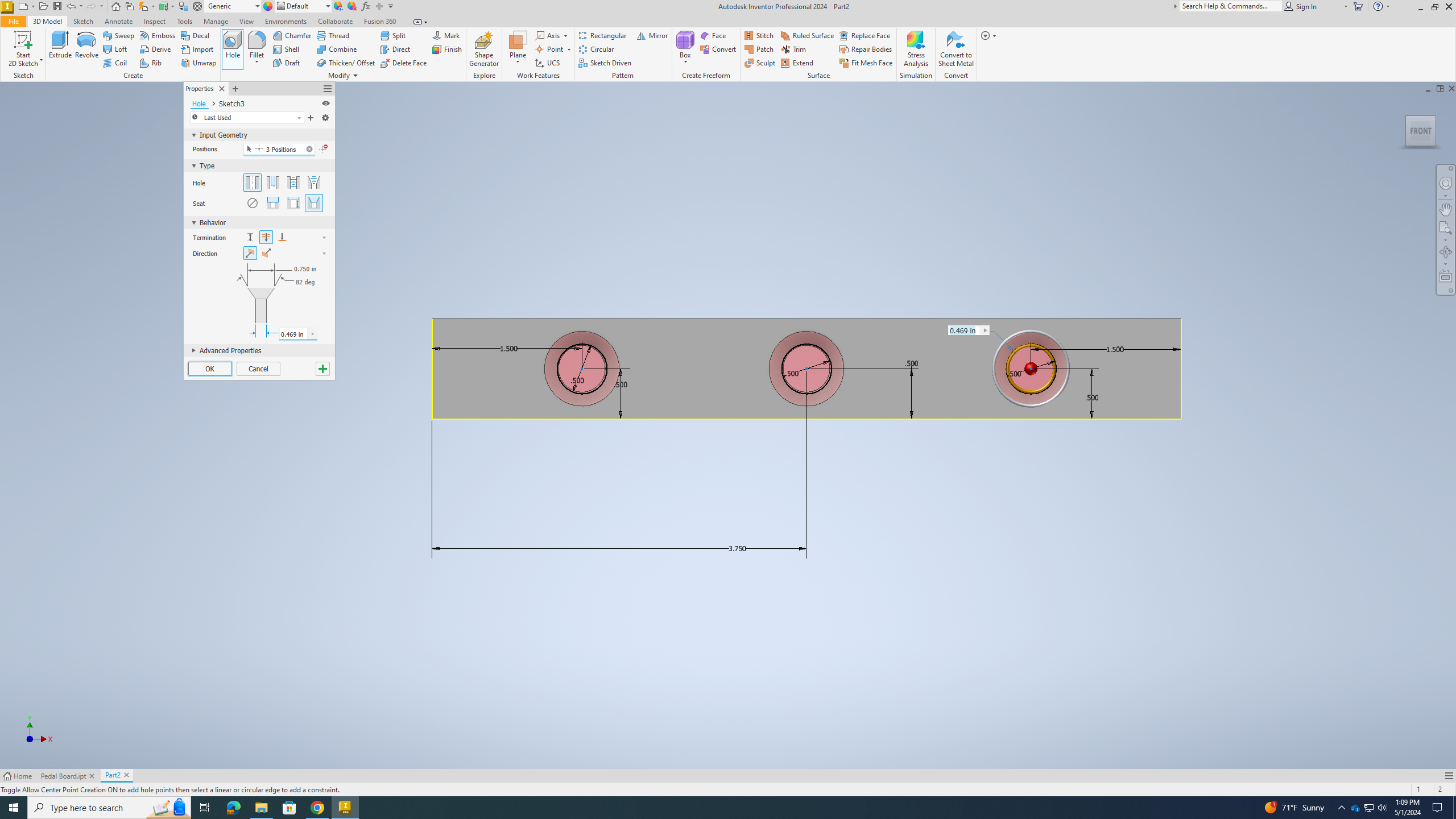Switch to the Sketch ribbon tab

tap(83, 22)
